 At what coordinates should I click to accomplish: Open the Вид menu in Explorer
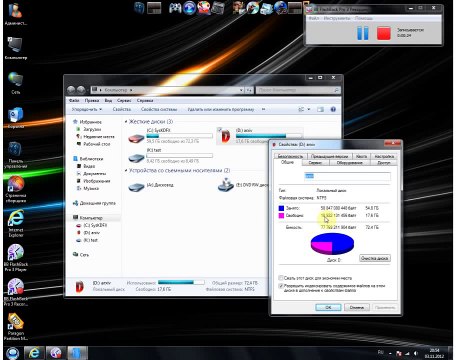pyautogui.click(x=108, y=100)
